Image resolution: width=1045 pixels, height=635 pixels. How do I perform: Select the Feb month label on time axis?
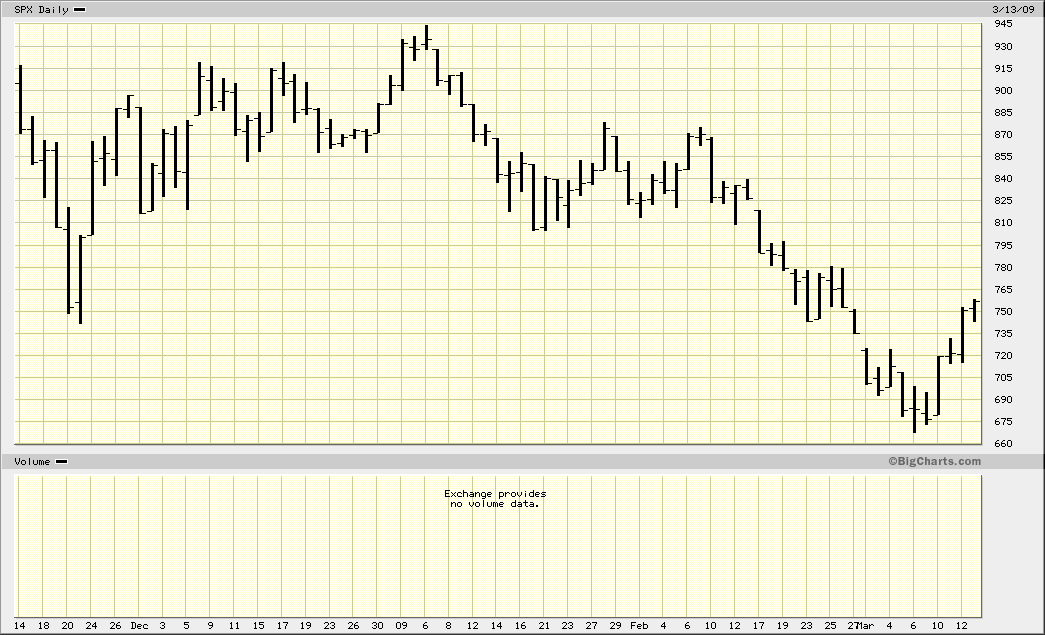pyautogui.click(x=638, y=626)
